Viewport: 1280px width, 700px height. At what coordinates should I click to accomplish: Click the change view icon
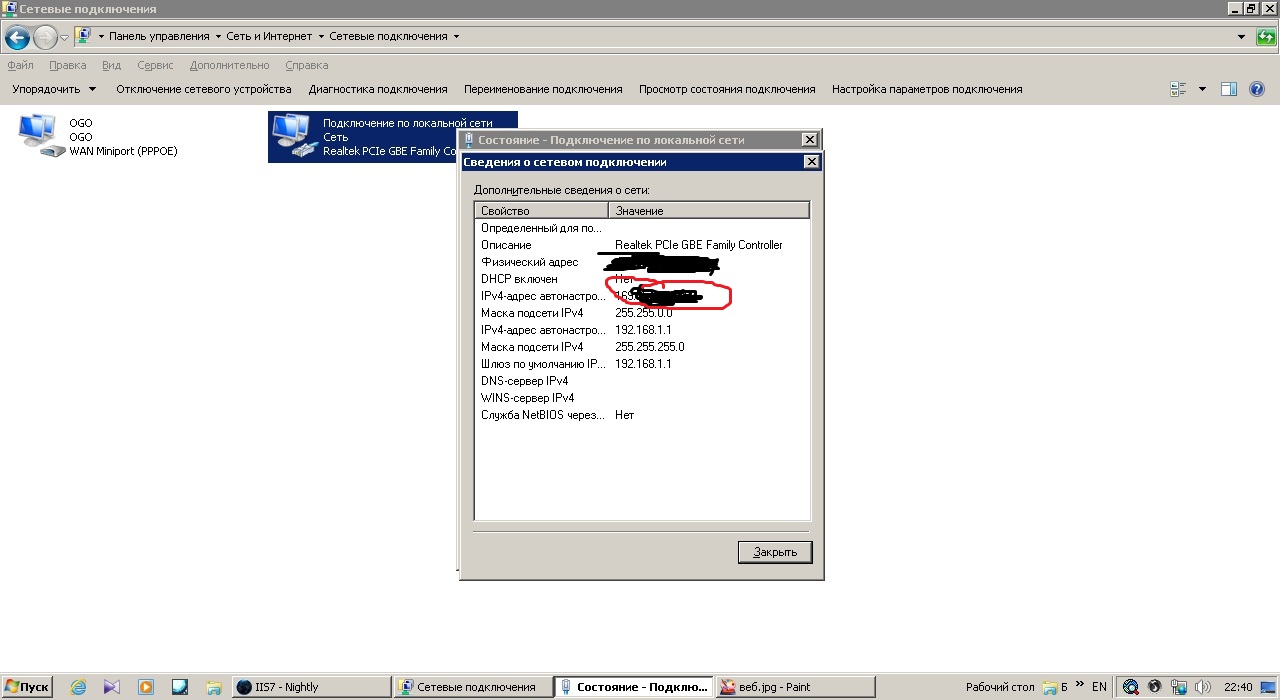(1178, 89)
